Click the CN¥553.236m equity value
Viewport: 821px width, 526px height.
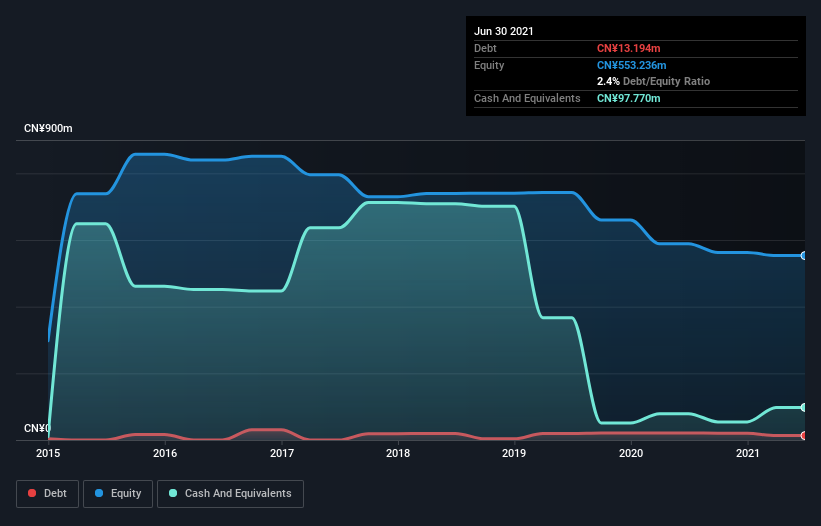coord(631,65)
